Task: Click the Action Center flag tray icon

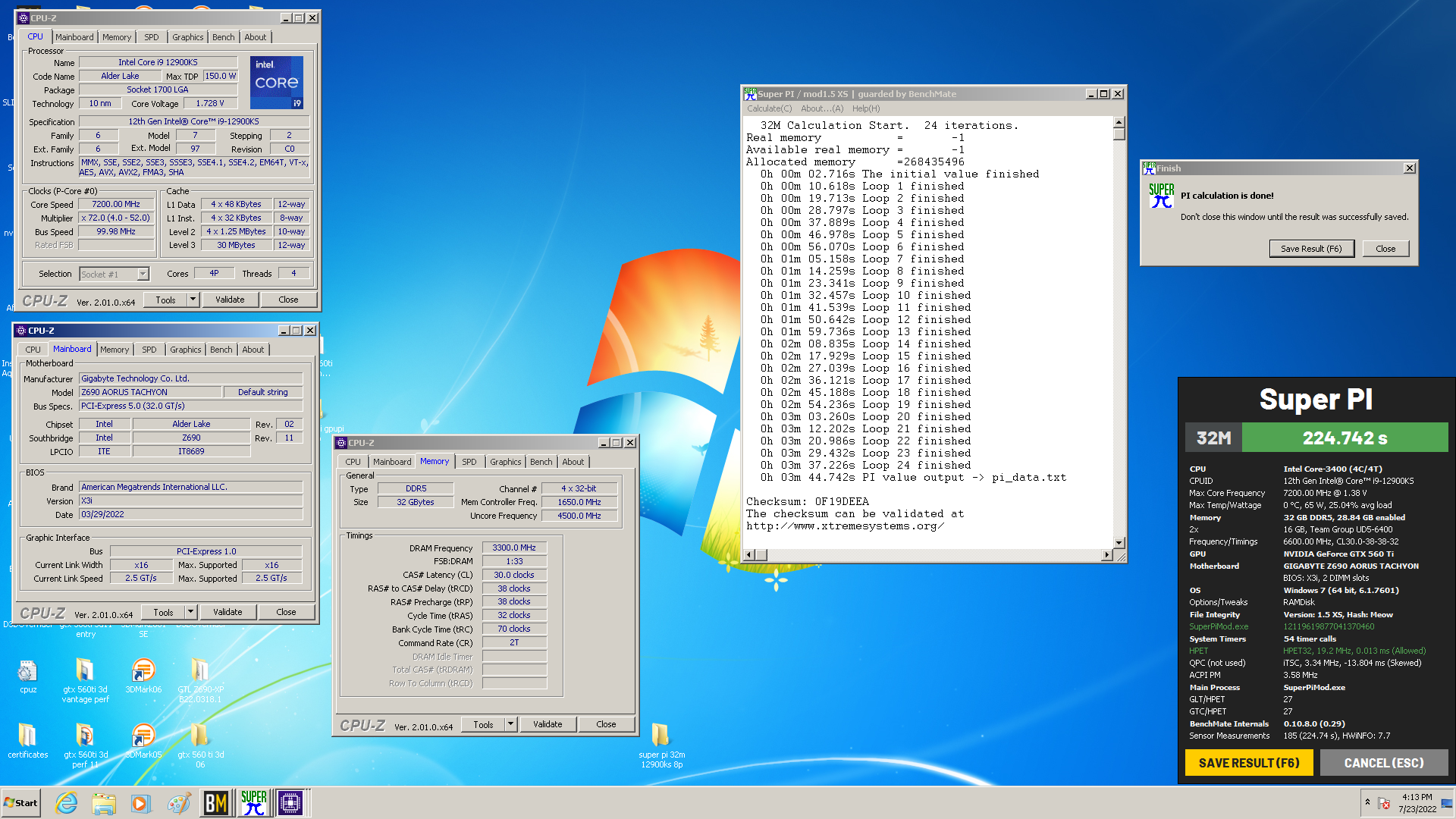Action: pyautogui.click(x=1385, y=803)
